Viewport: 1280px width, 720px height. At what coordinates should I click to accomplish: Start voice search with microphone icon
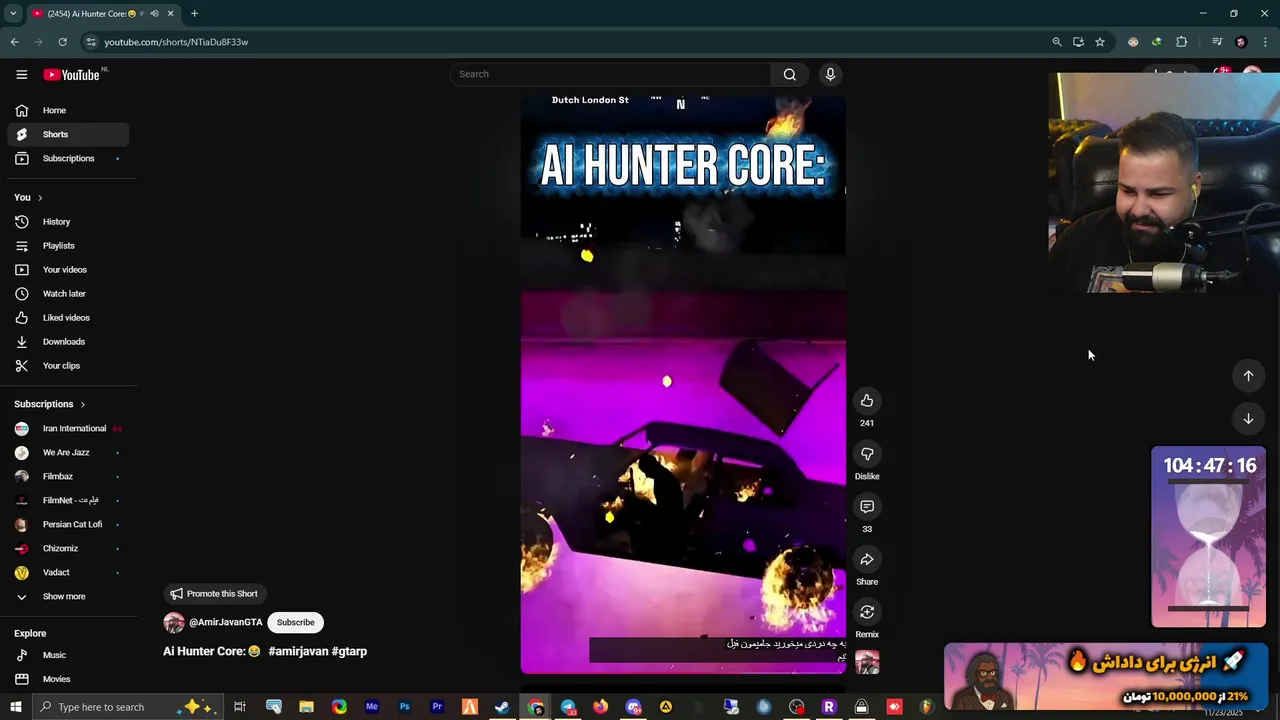point(830,74)
